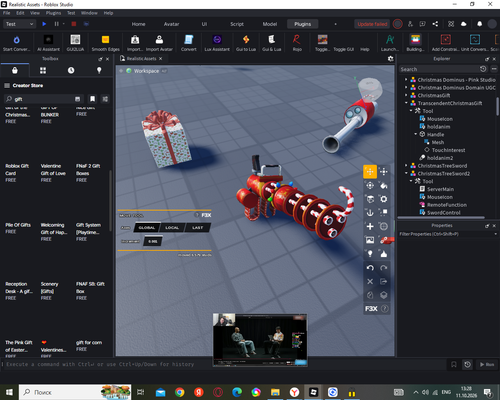The image size is (500, 400).
Task: Open the F3X Decorate tool icon
Action: coord(384,254)
